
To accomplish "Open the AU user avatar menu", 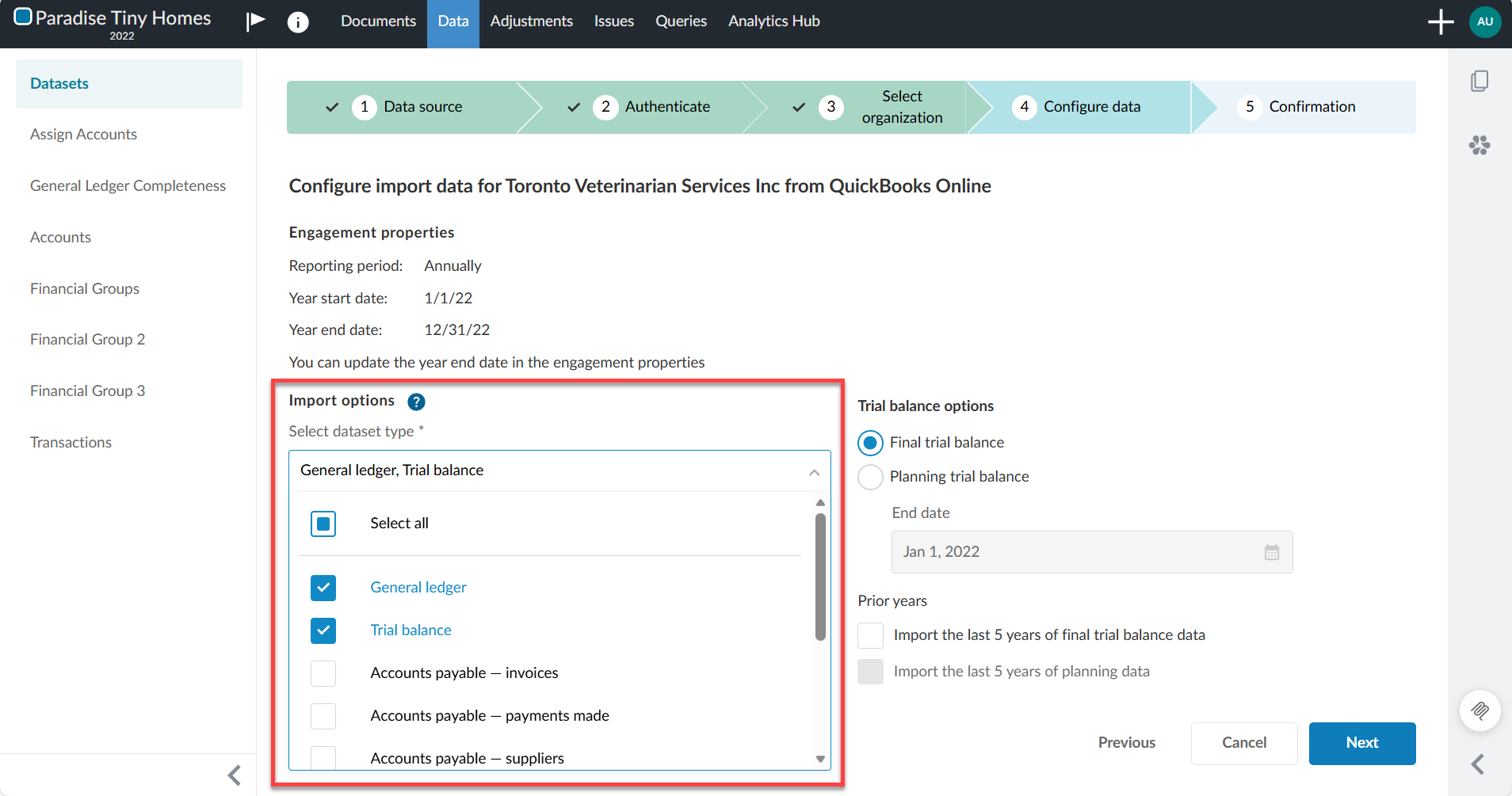I will (1484, 21).
